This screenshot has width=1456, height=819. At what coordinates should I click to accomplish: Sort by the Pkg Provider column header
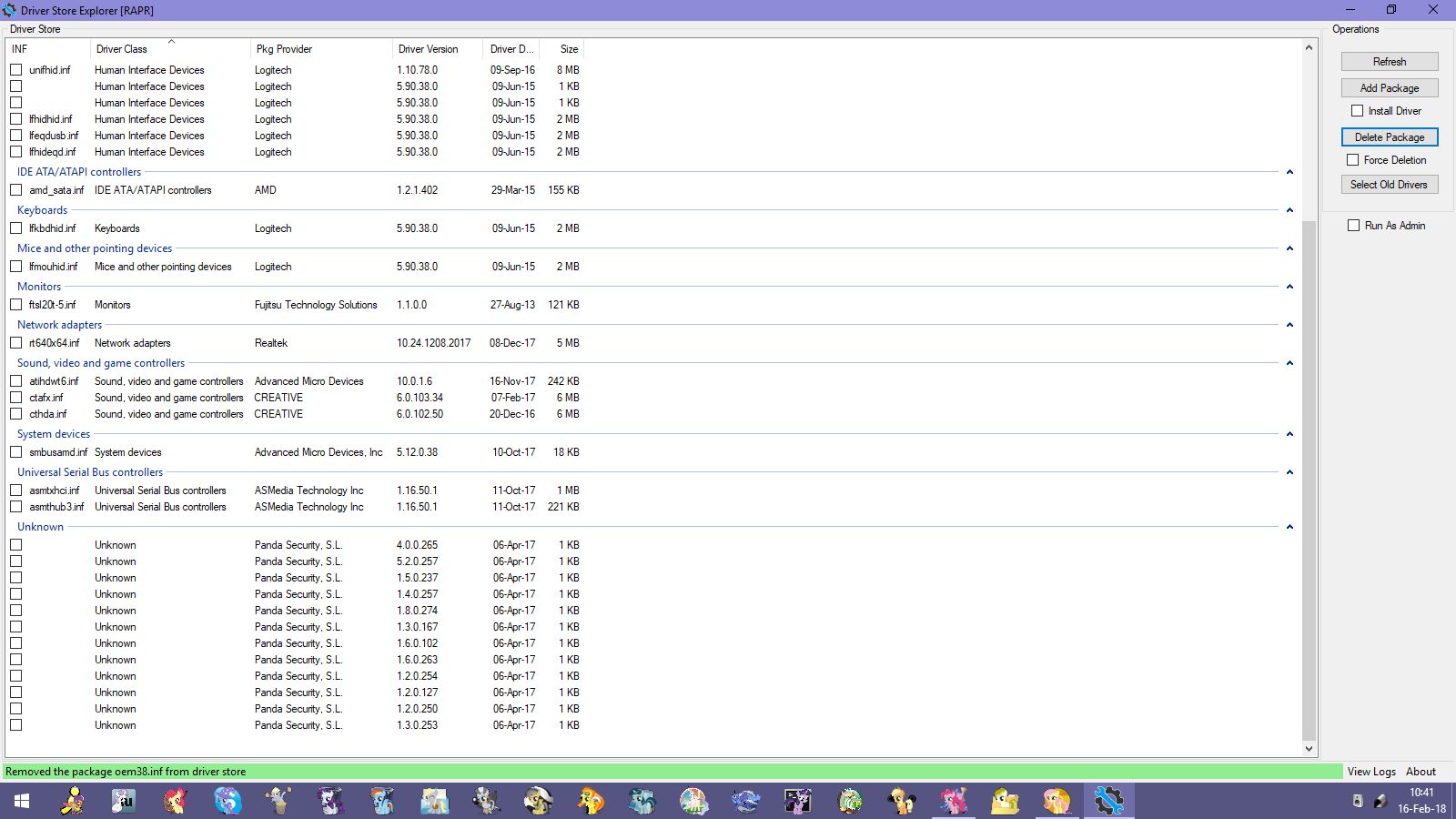(x=321, y=49)
